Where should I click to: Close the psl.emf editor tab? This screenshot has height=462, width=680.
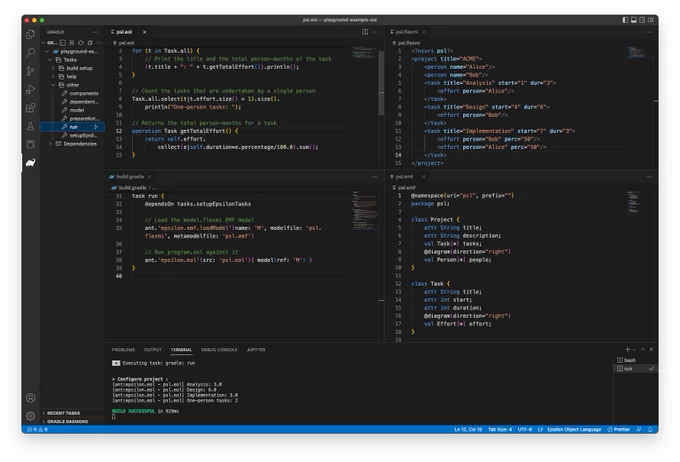424,177
